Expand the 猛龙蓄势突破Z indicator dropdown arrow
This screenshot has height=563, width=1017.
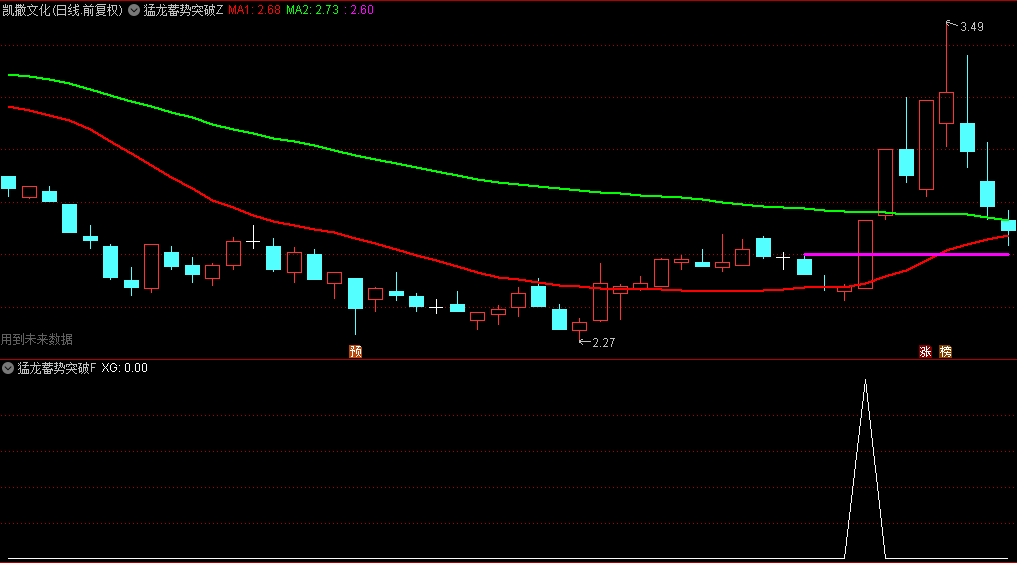[x=134, y=10]
